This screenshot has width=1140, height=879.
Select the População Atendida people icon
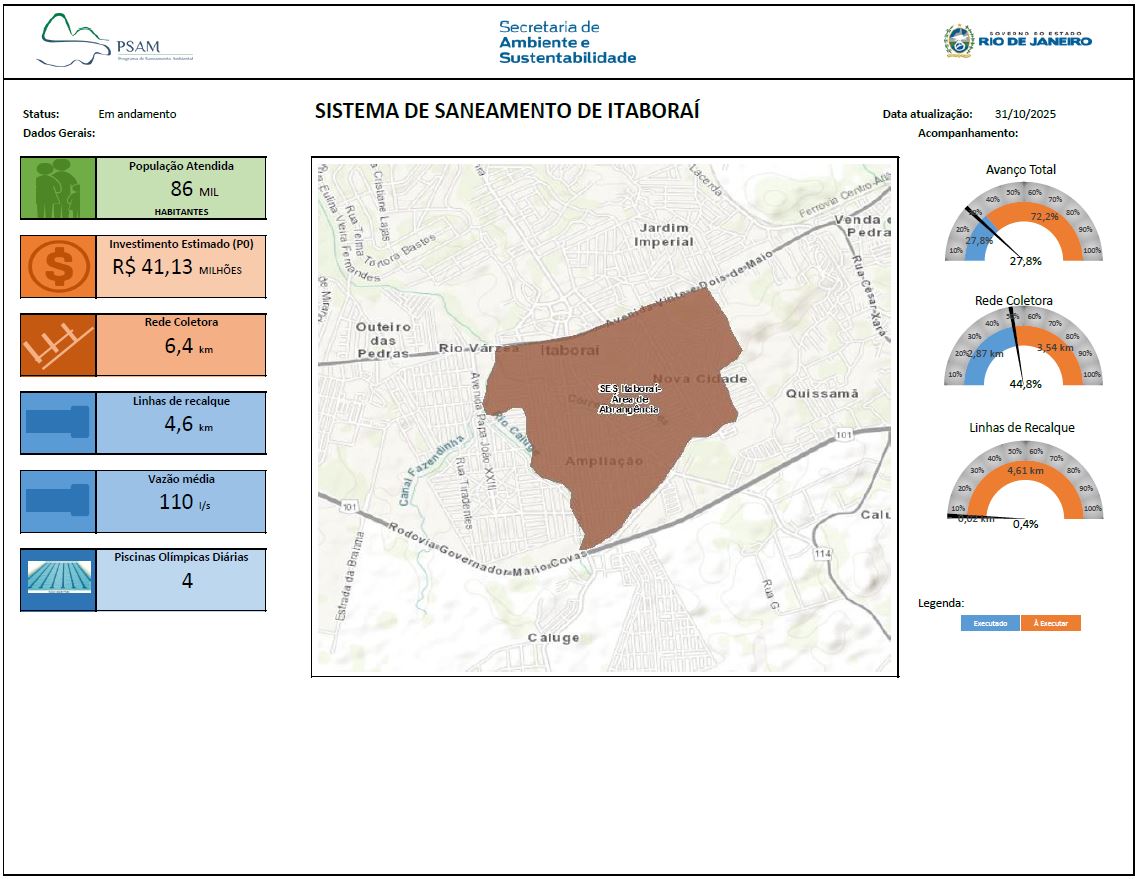click(x=58, y=188)
